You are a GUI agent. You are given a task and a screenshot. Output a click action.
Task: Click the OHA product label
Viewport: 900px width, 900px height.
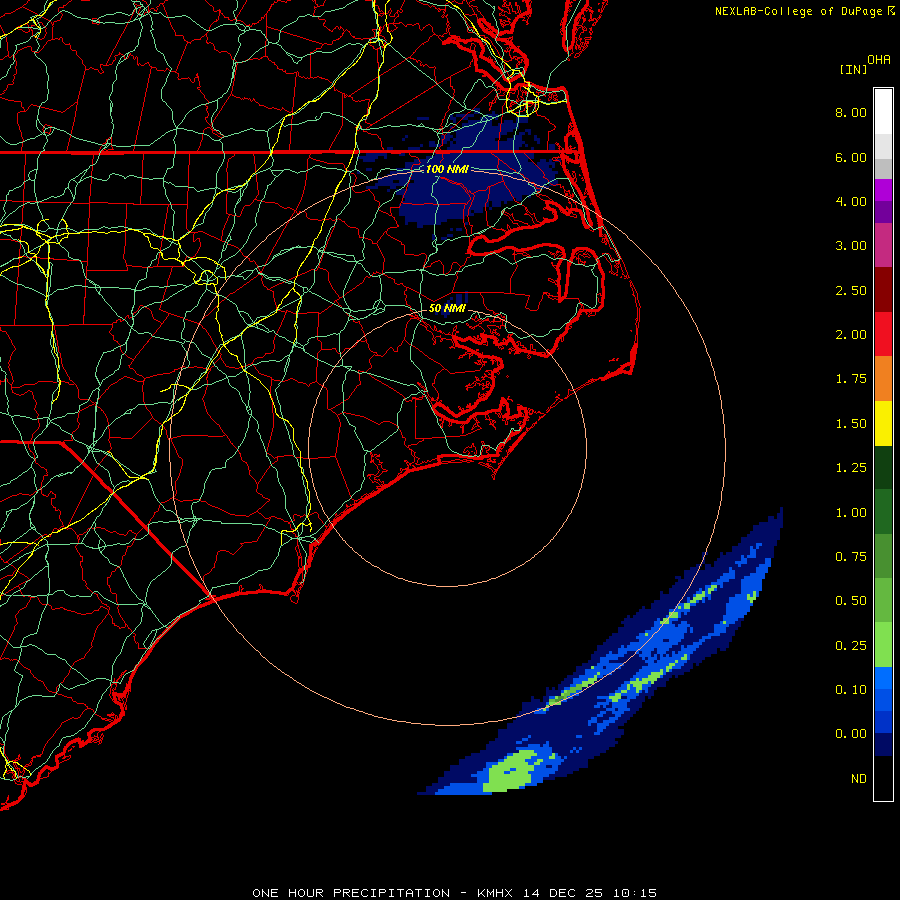coord(879,60)
